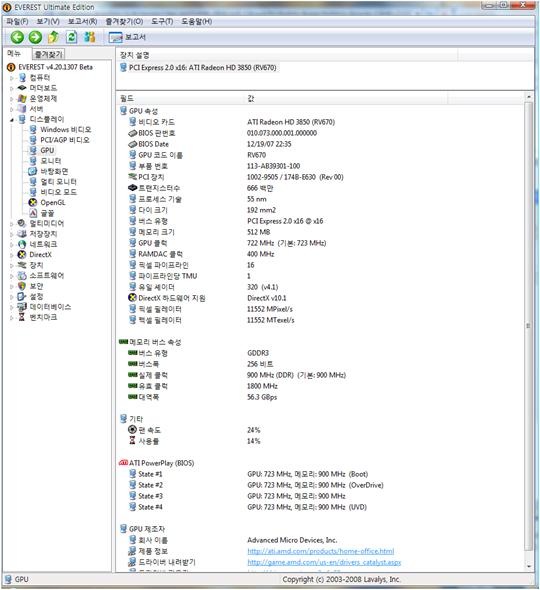
Task: Click the 벤치마크 hourglass icon in tree
Action: click(22, 317)
